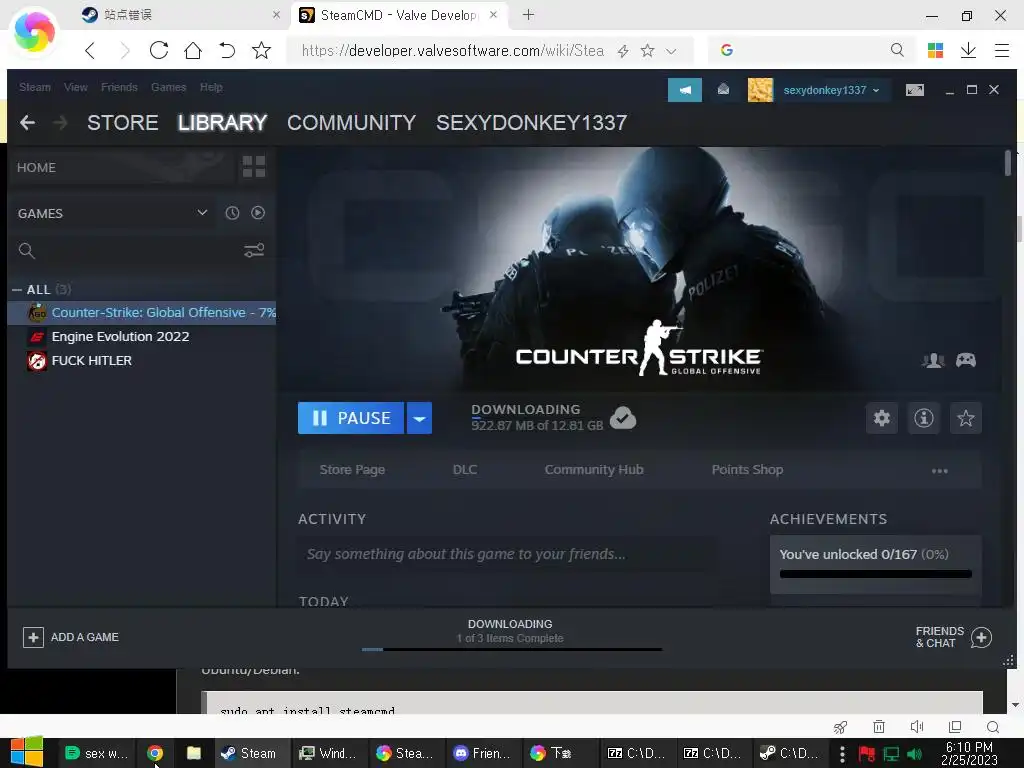Open the game information icon
Screen dimensions: 1024x768
pos(923,418)
